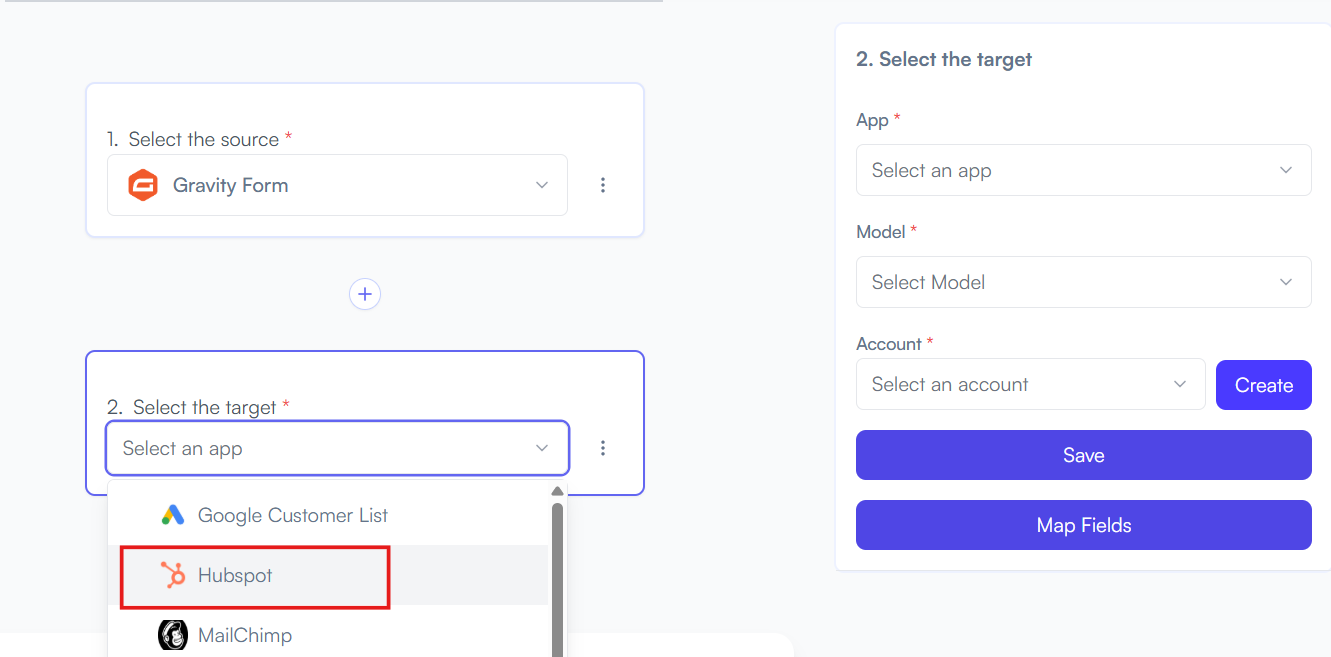Image resolution: width=1331 pixels, height=657 pixels.
Task: Open three-dot menu beside Gravity Form source
Action: pyautogui.click(x=603, y=185)
